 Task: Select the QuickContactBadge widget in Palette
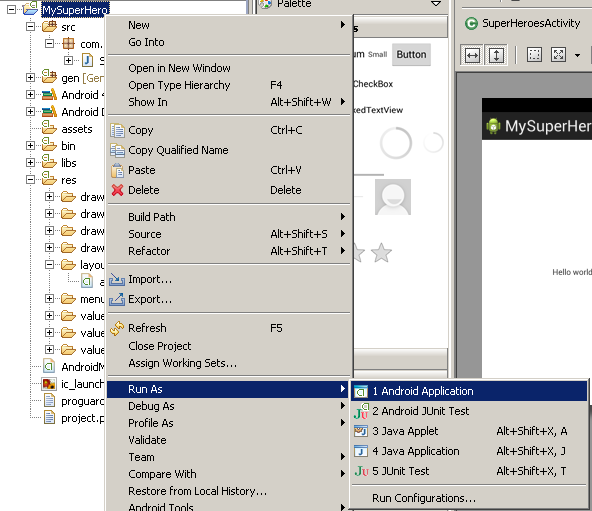click(x=393, y=197)
